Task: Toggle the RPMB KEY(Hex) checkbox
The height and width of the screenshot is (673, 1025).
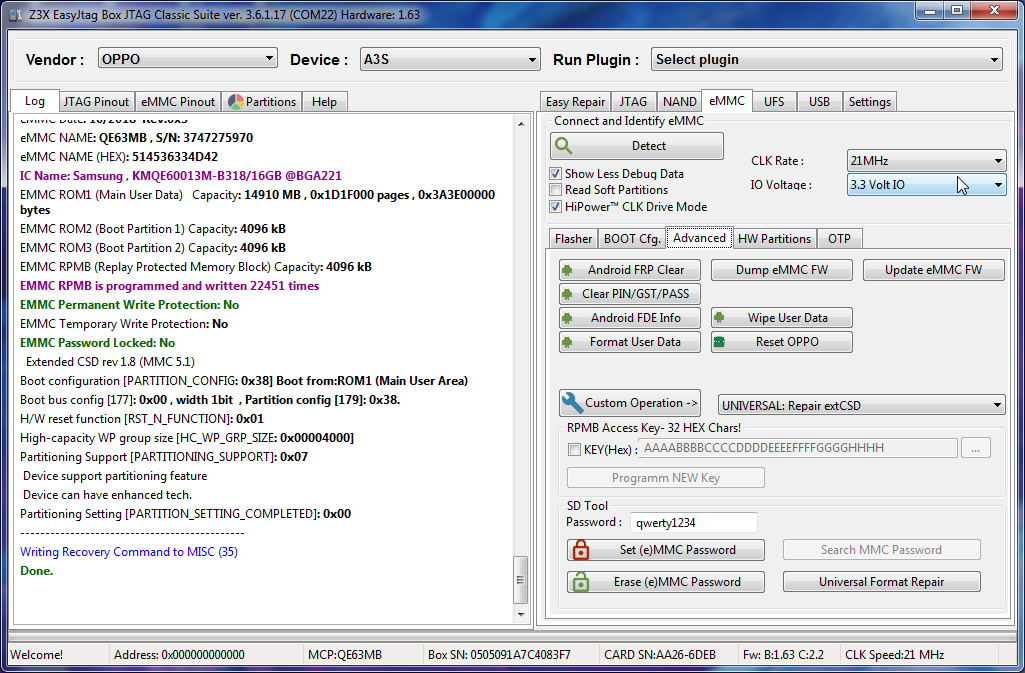Action: [574, 449]
